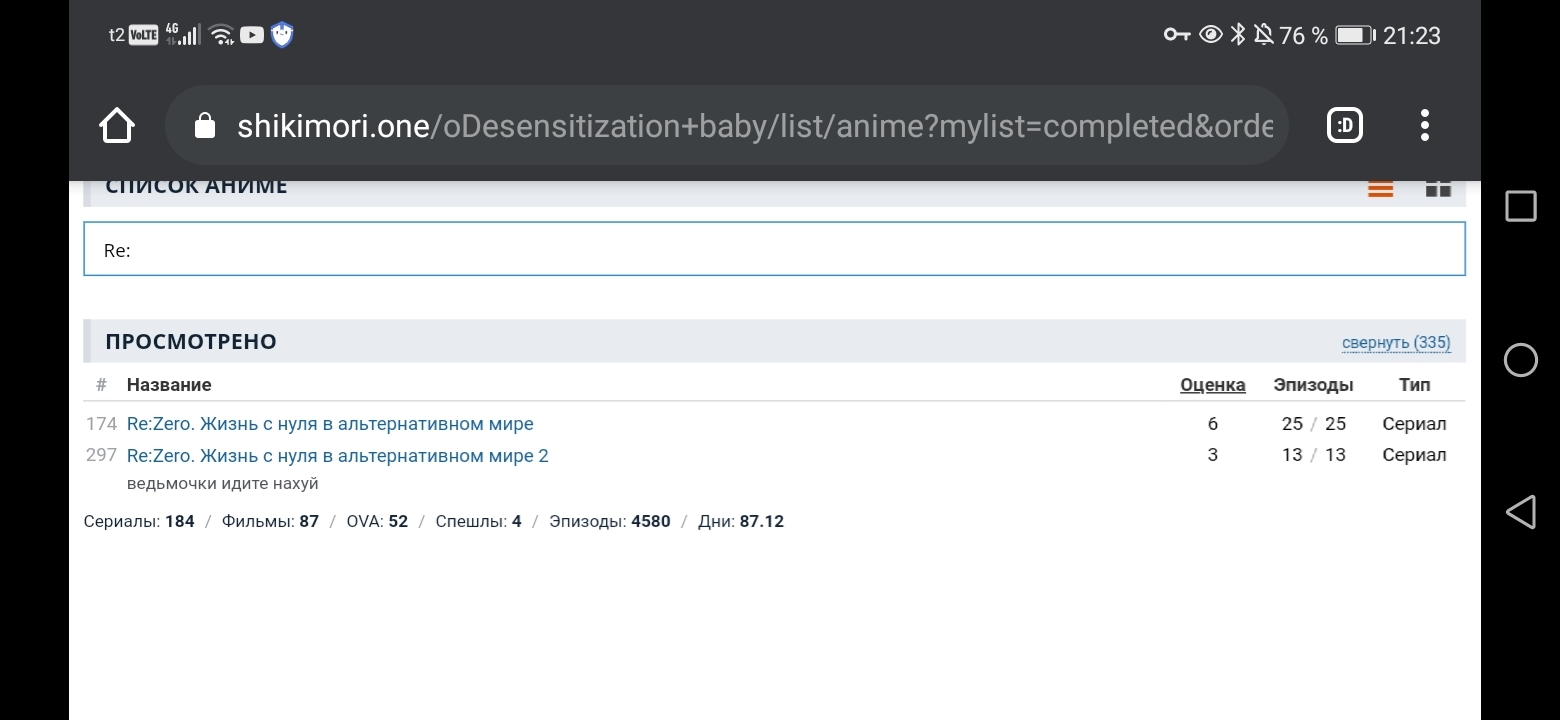Viewport: 1560px width, 720px height.
Task: Open Re:Zero season 2 title link
Action: coord(337,456)
